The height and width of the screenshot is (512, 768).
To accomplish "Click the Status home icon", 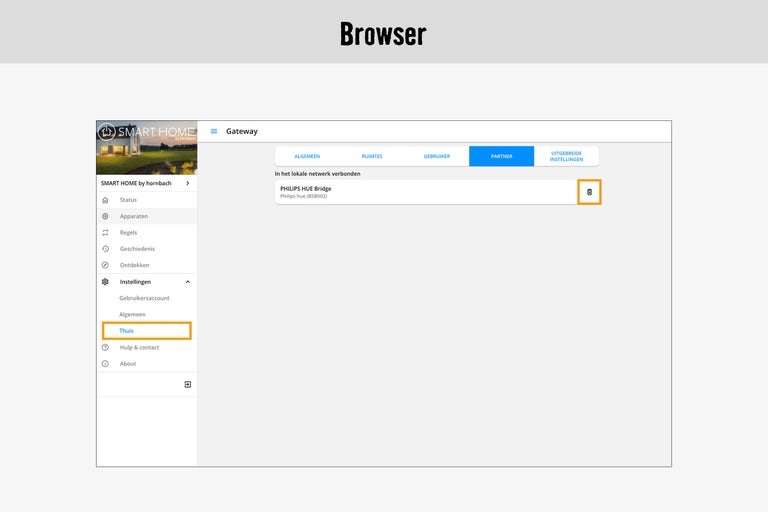I will (x=105, y=200).
